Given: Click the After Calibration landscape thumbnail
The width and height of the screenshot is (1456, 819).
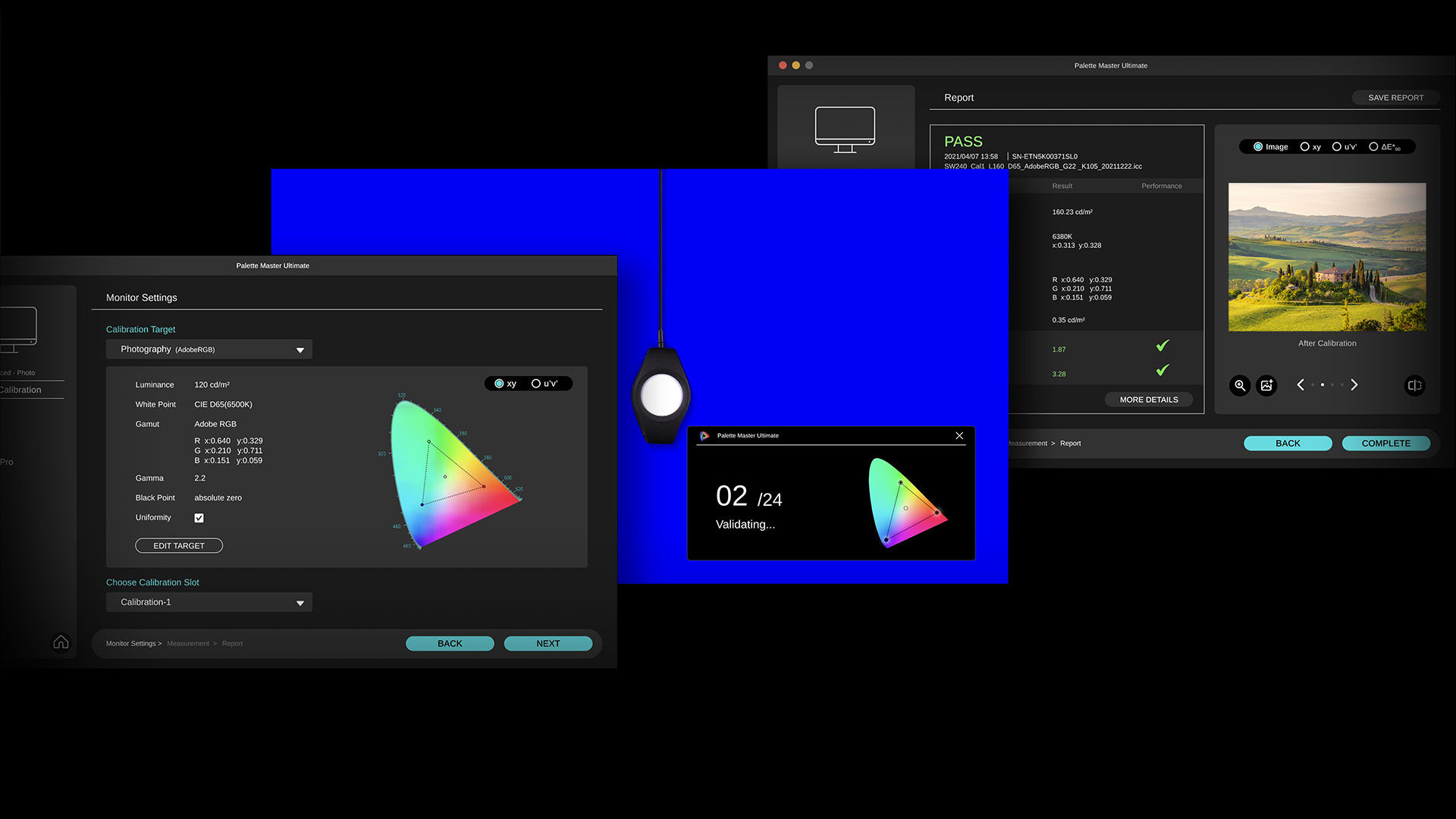Looking at the screenshot, I should pos(1326,256).
